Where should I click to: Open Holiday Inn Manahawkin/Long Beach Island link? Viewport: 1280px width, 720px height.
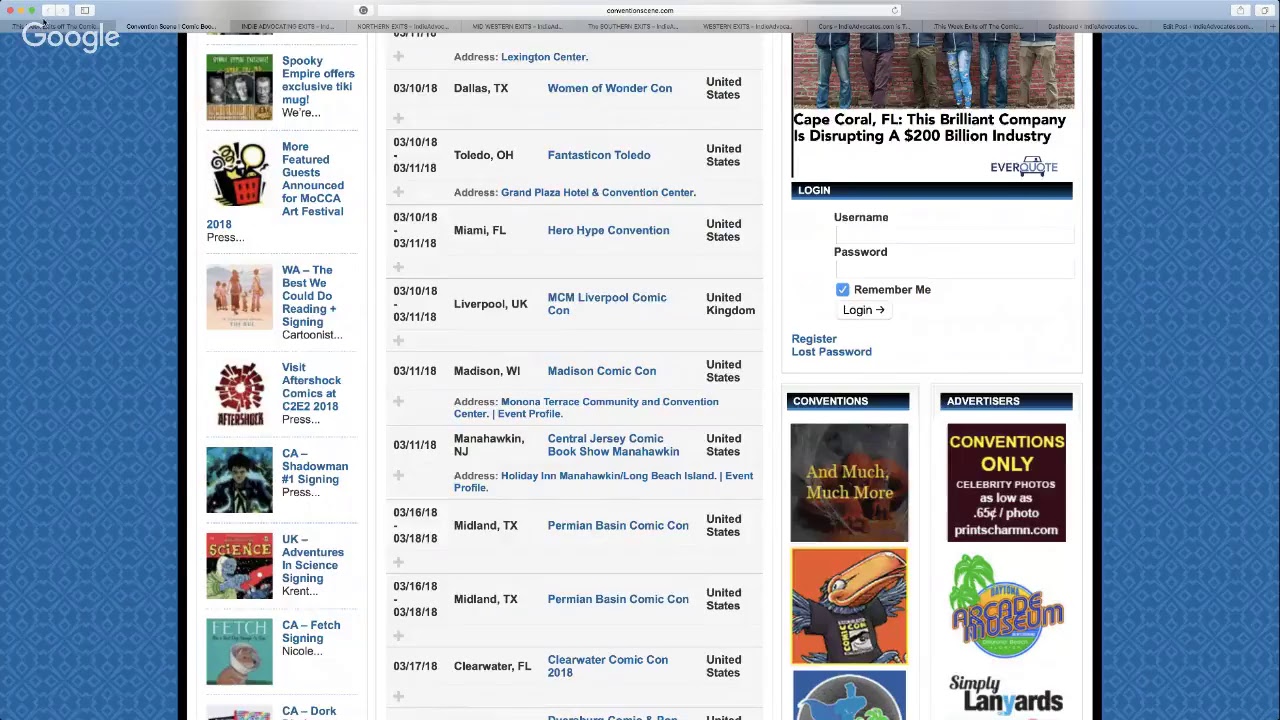click(609, 476)
